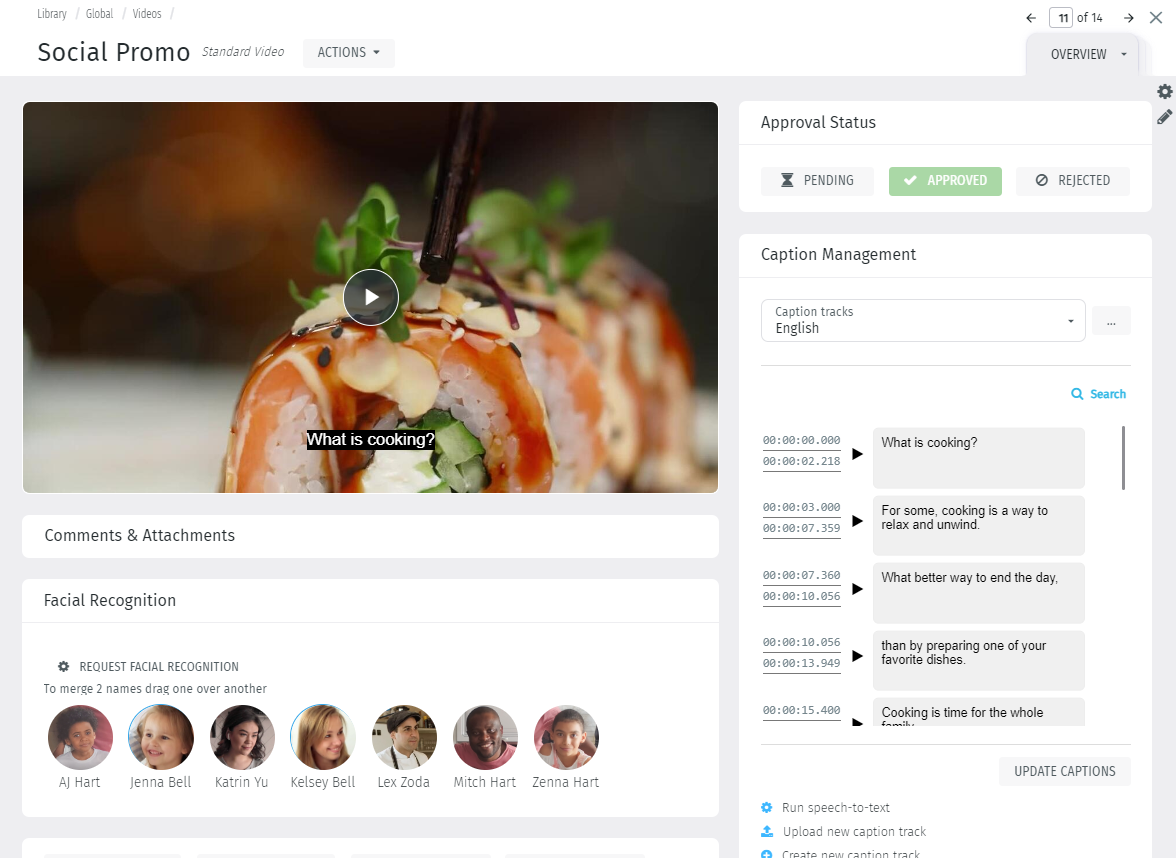Open the Videos breadcrumb
Screen dimensions: 1176x858
pos(147,14)
